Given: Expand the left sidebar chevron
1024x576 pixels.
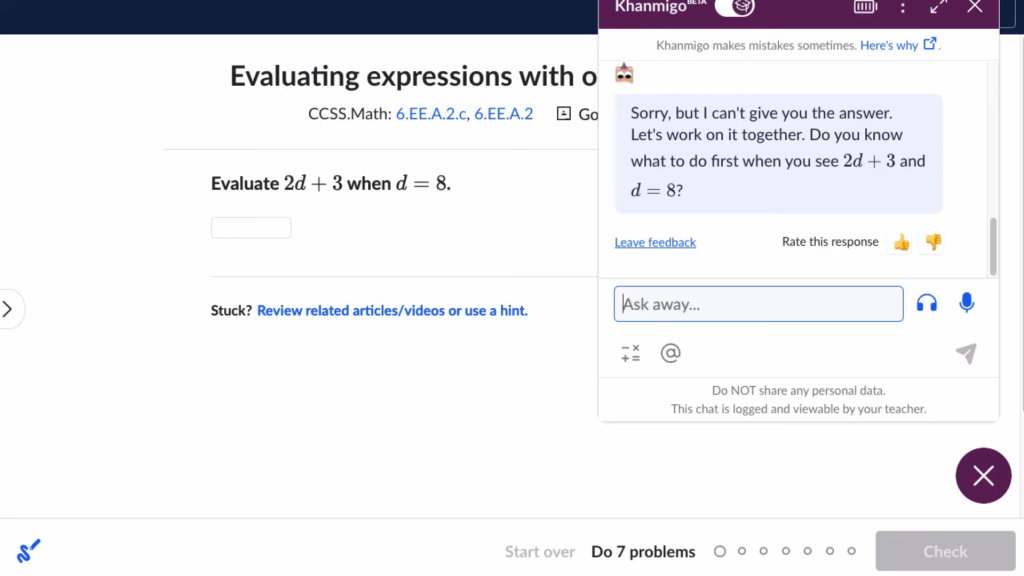Looking at the screenshot, I should pos(8,309).
